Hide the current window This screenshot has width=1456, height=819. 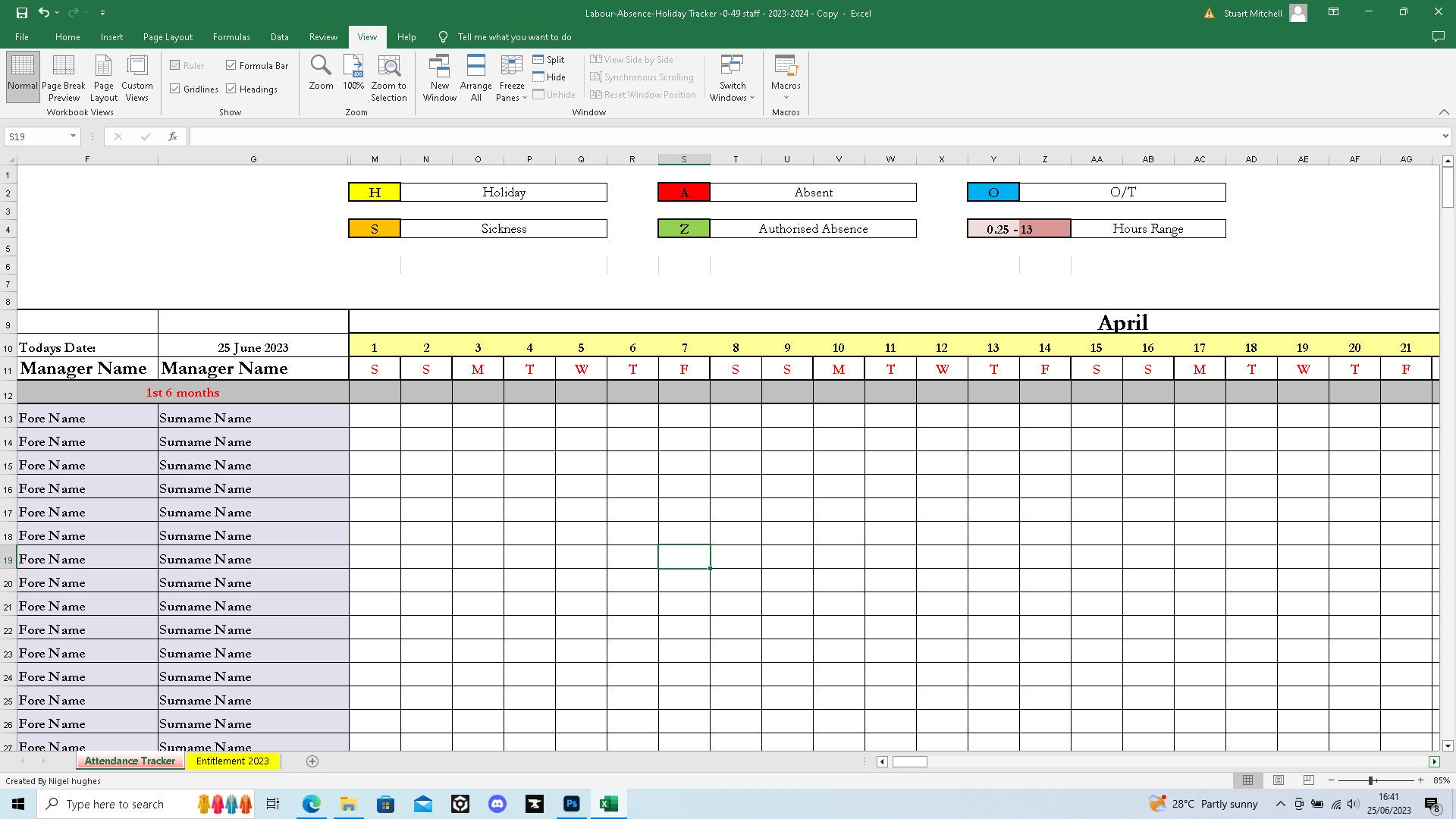click(x=548, y=77)
